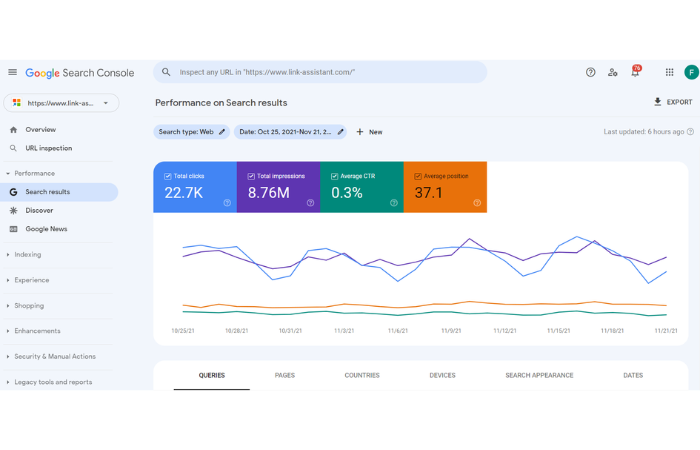Click the plus icon to add new filter
This screenshot has width=700, height=450.
coord(360,132)
